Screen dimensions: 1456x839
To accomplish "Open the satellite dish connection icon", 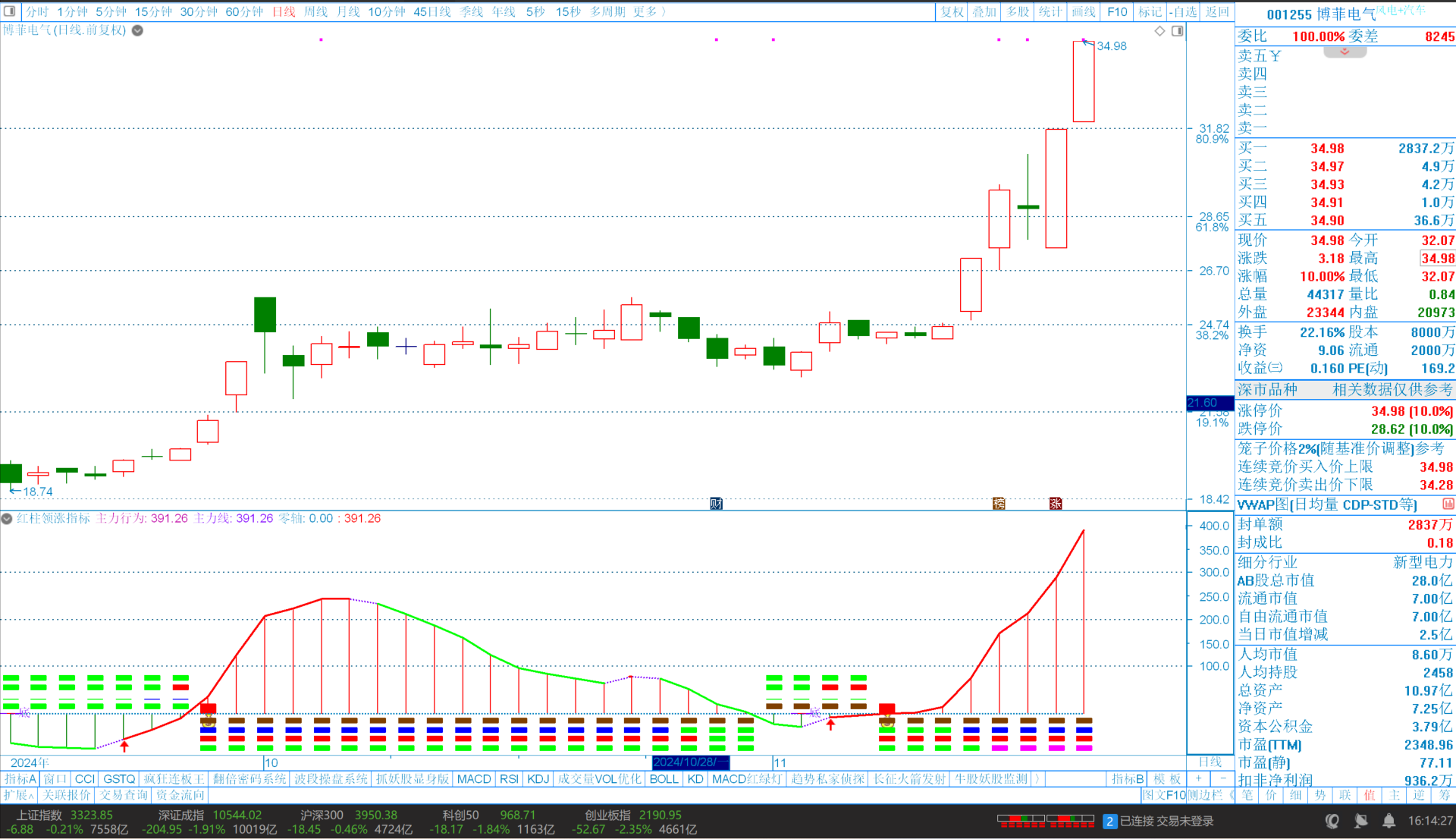I will [1360, 821].
